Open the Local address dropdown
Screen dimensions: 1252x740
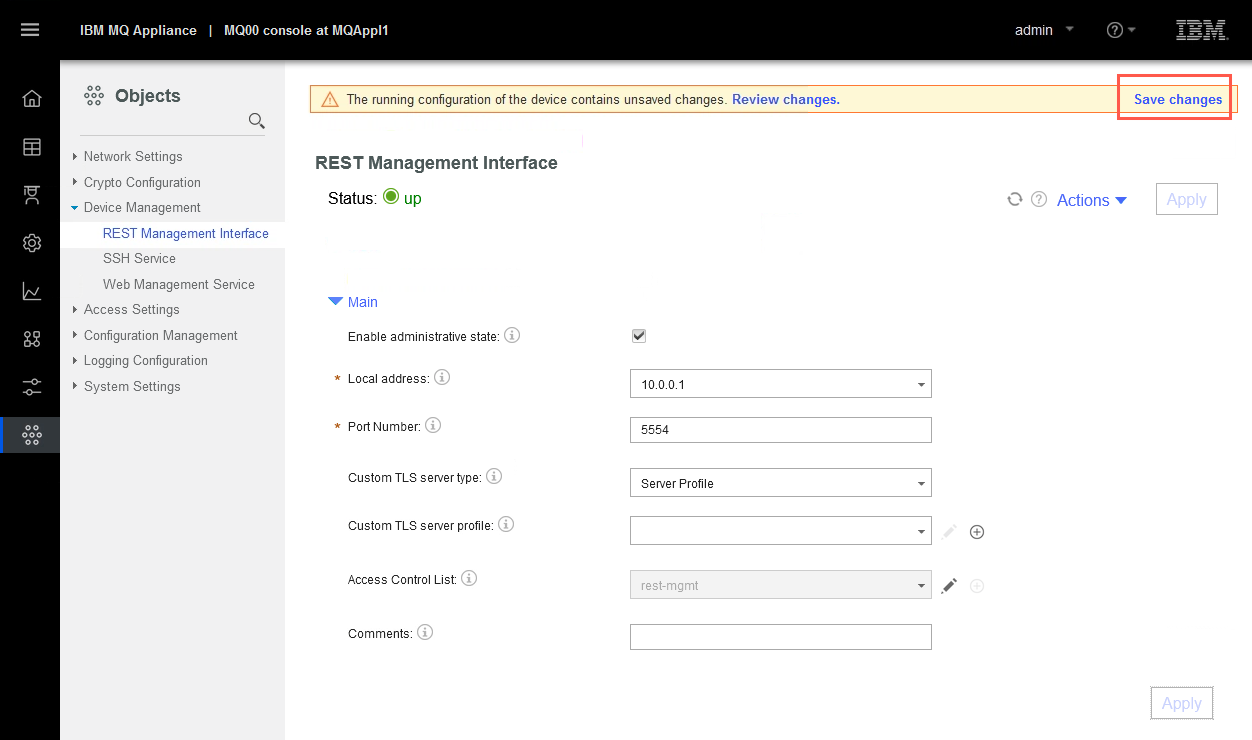click(x=781, y=384)
